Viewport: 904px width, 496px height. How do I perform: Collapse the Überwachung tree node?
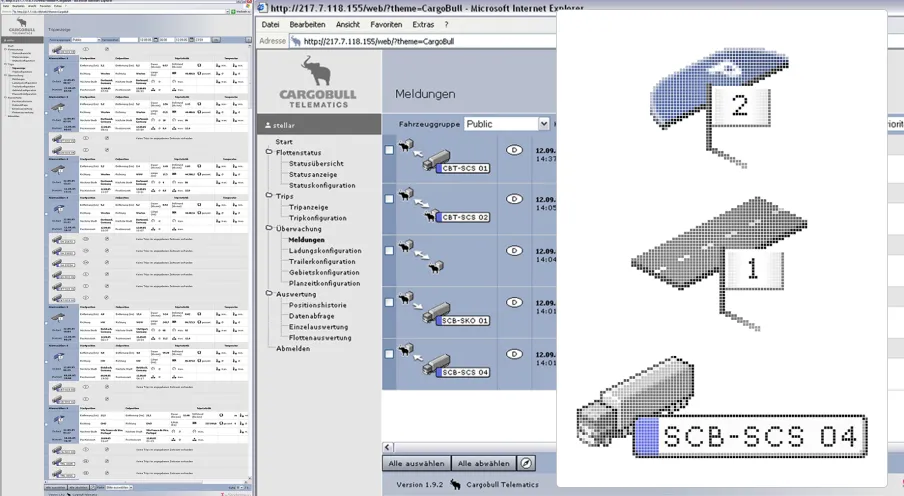pos(269,228)
